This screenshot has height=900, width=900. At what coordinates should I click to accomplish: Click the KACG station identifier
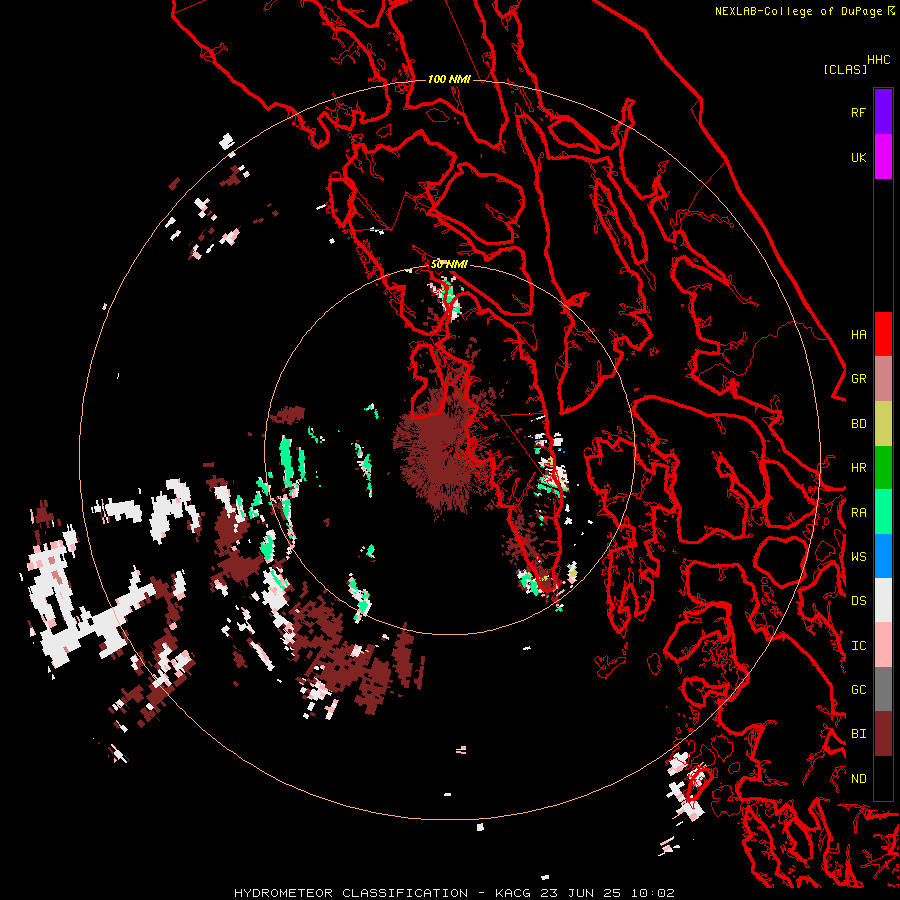pyautogui.click(x=514, y=893)
